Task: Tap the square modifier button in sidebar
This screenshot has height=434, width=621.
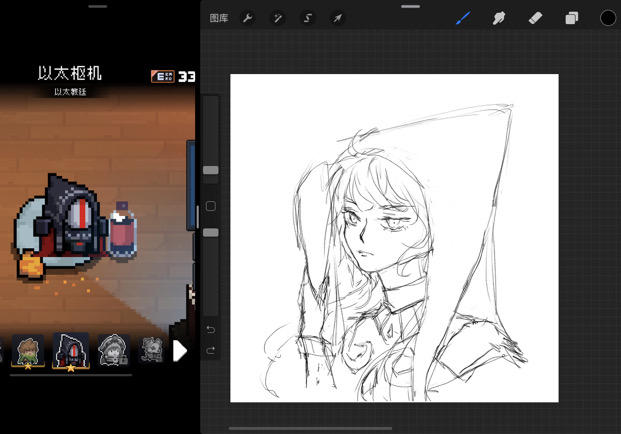Action: pos(211,206)
